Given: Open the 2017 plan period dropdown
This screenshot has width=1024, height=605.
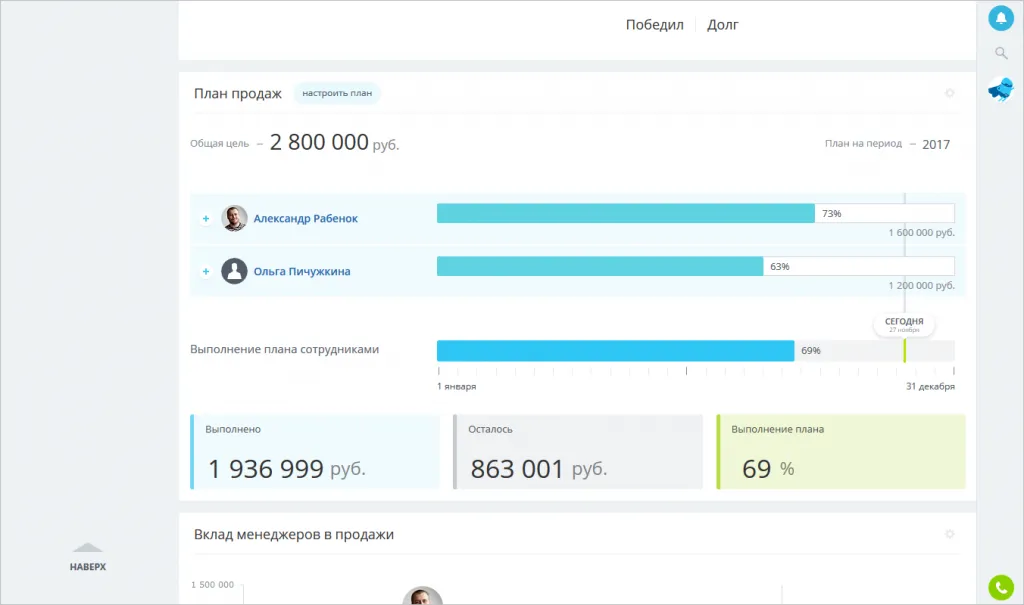Looking at the screenshot, I should coord(936,144).
